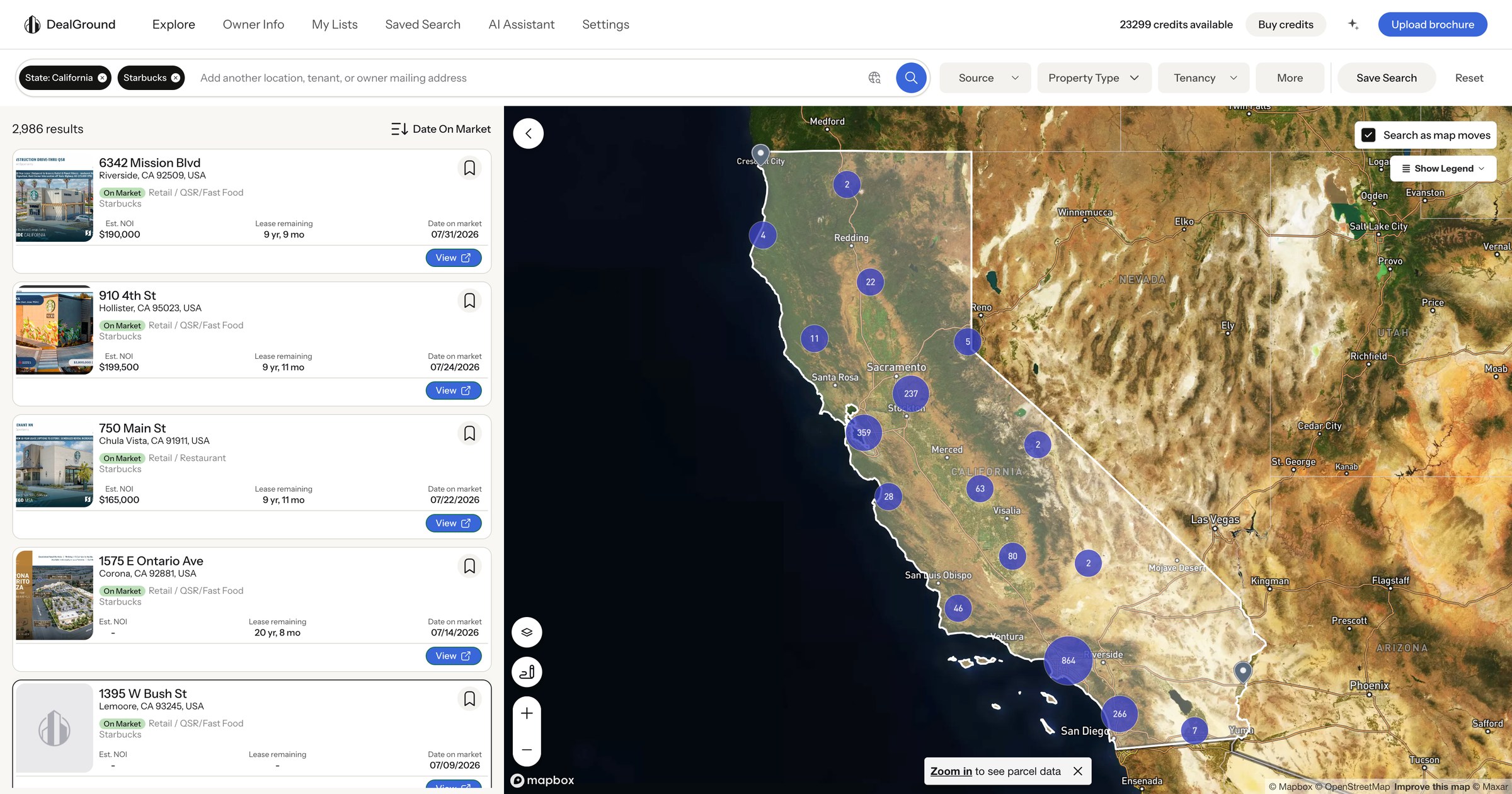Focus the location, tenant, or owner search field
This screenshot has height=794, width=1512.
tap(529, 78)
